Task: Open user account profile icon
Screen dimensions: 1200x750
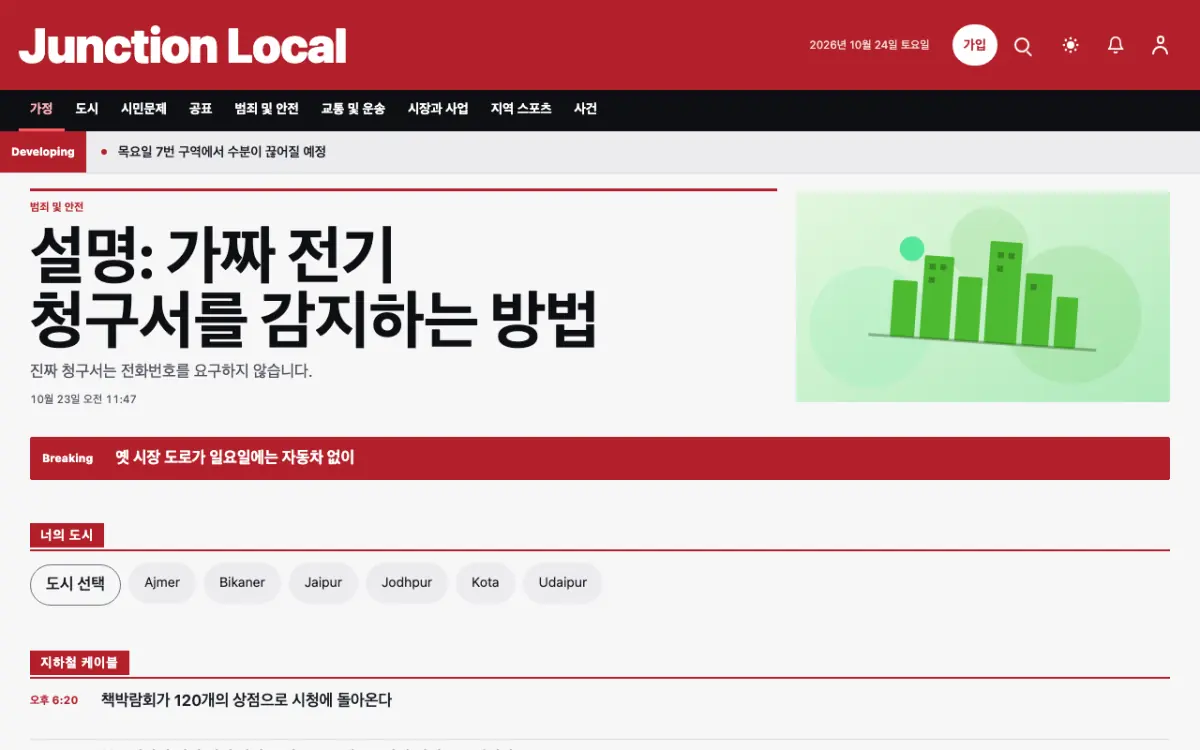Action: (x=1160, y=45)
